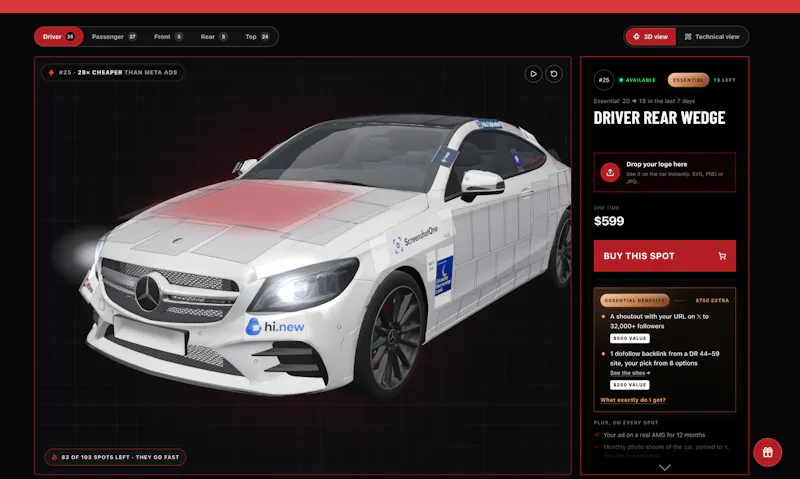Click the 28x cheaper than Meta Ads badge

(x=113, y=72)
